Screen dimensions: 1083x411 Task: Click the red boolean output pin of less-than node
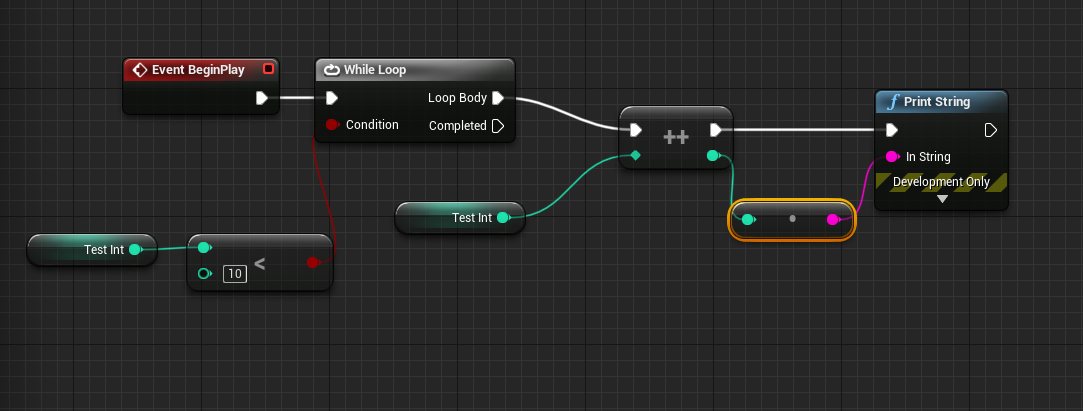[x=313, y=262]
